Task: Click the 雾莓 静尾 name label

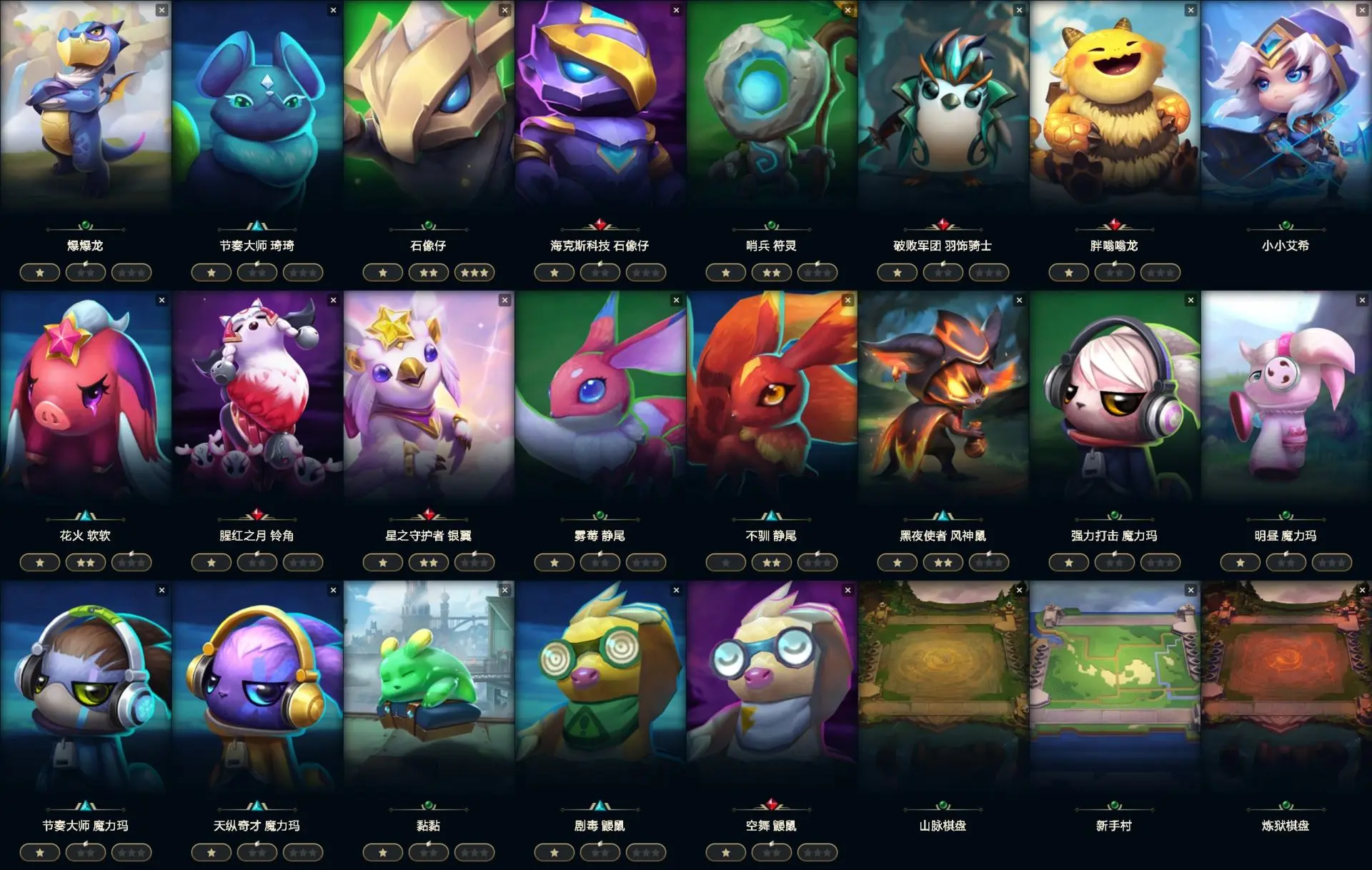Action: click(600, 536)
